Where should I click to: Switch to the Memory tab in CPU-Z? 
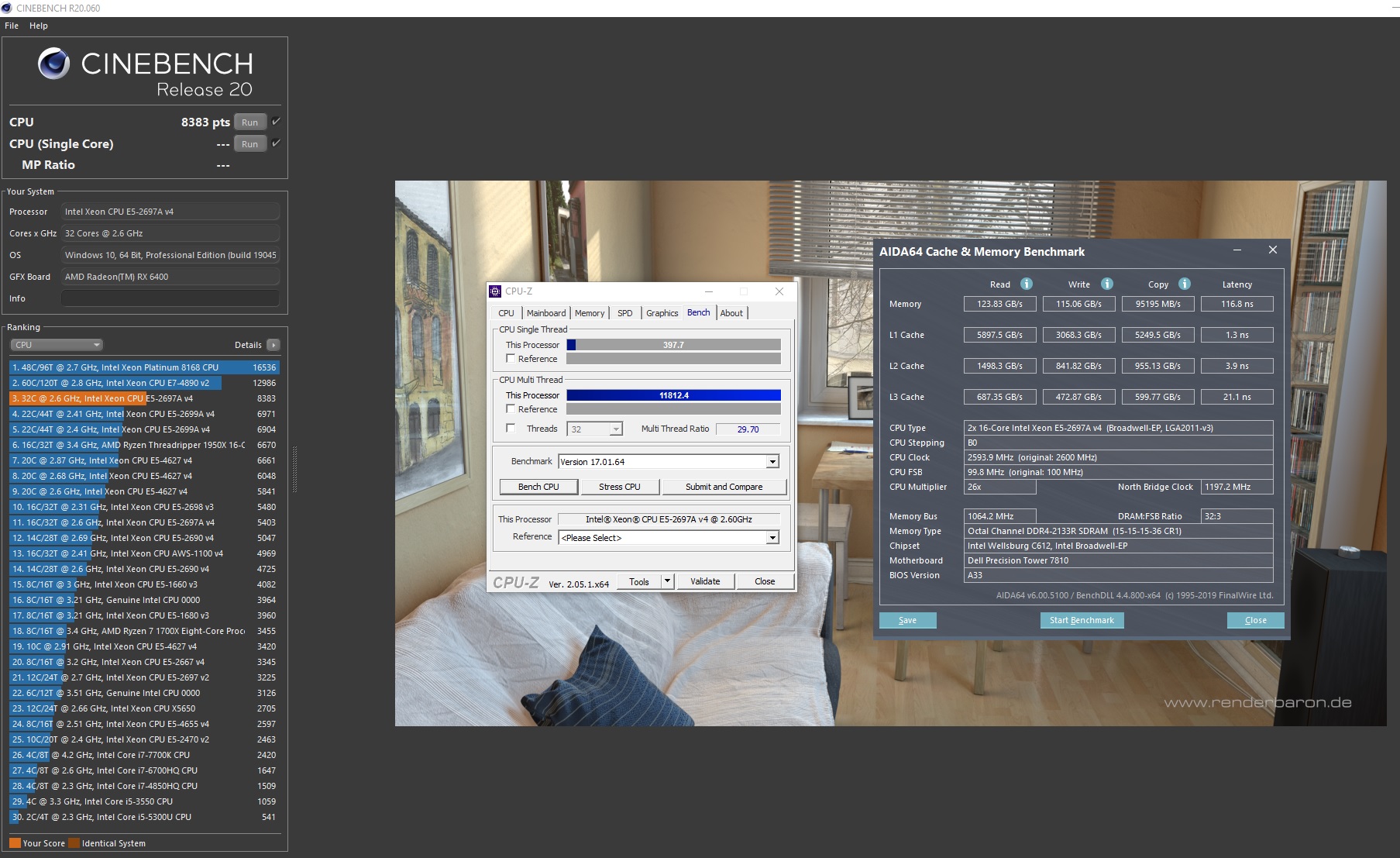point(590,313)
